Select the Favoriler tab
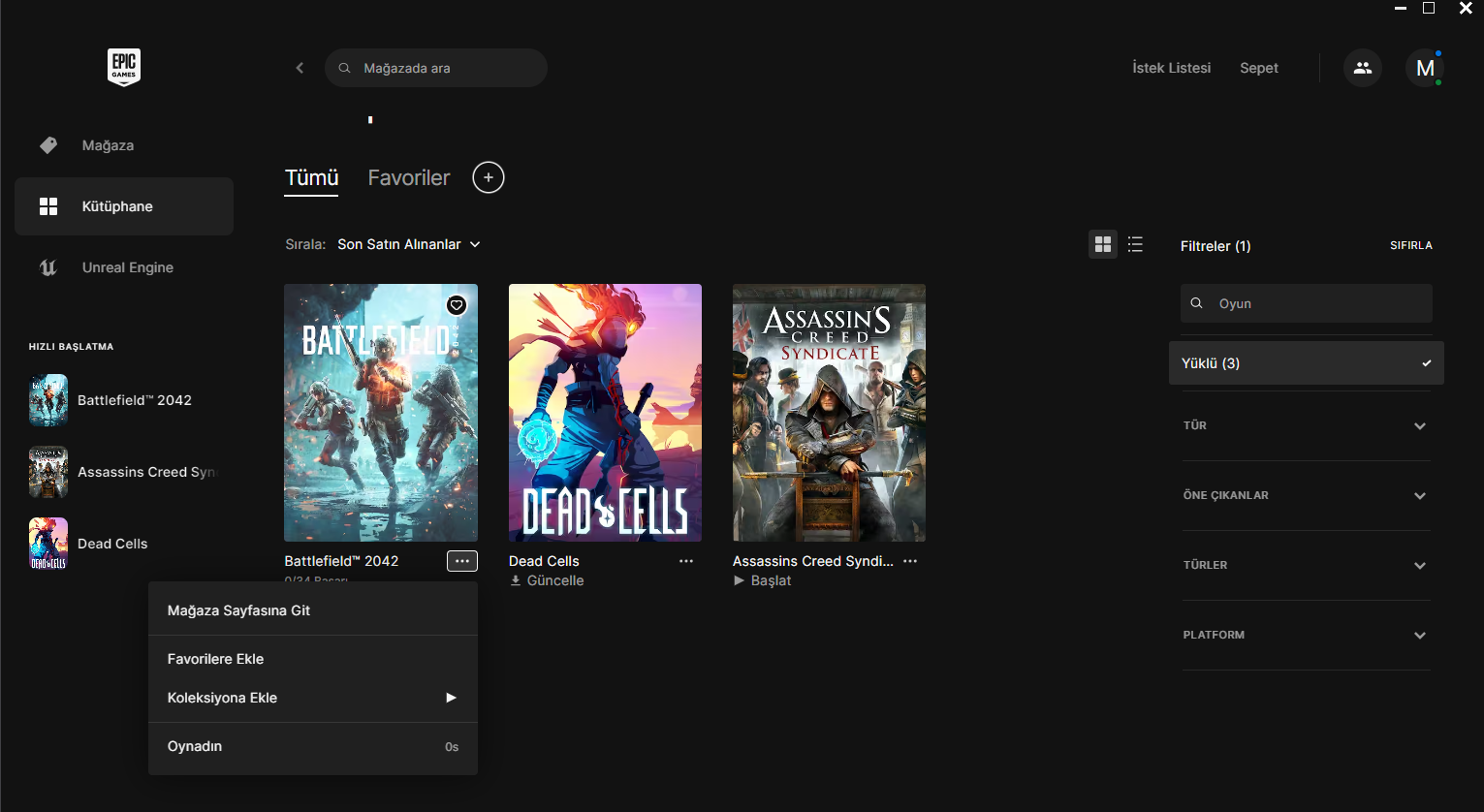Screen dimensions: 1484x812 pos(409,177)
